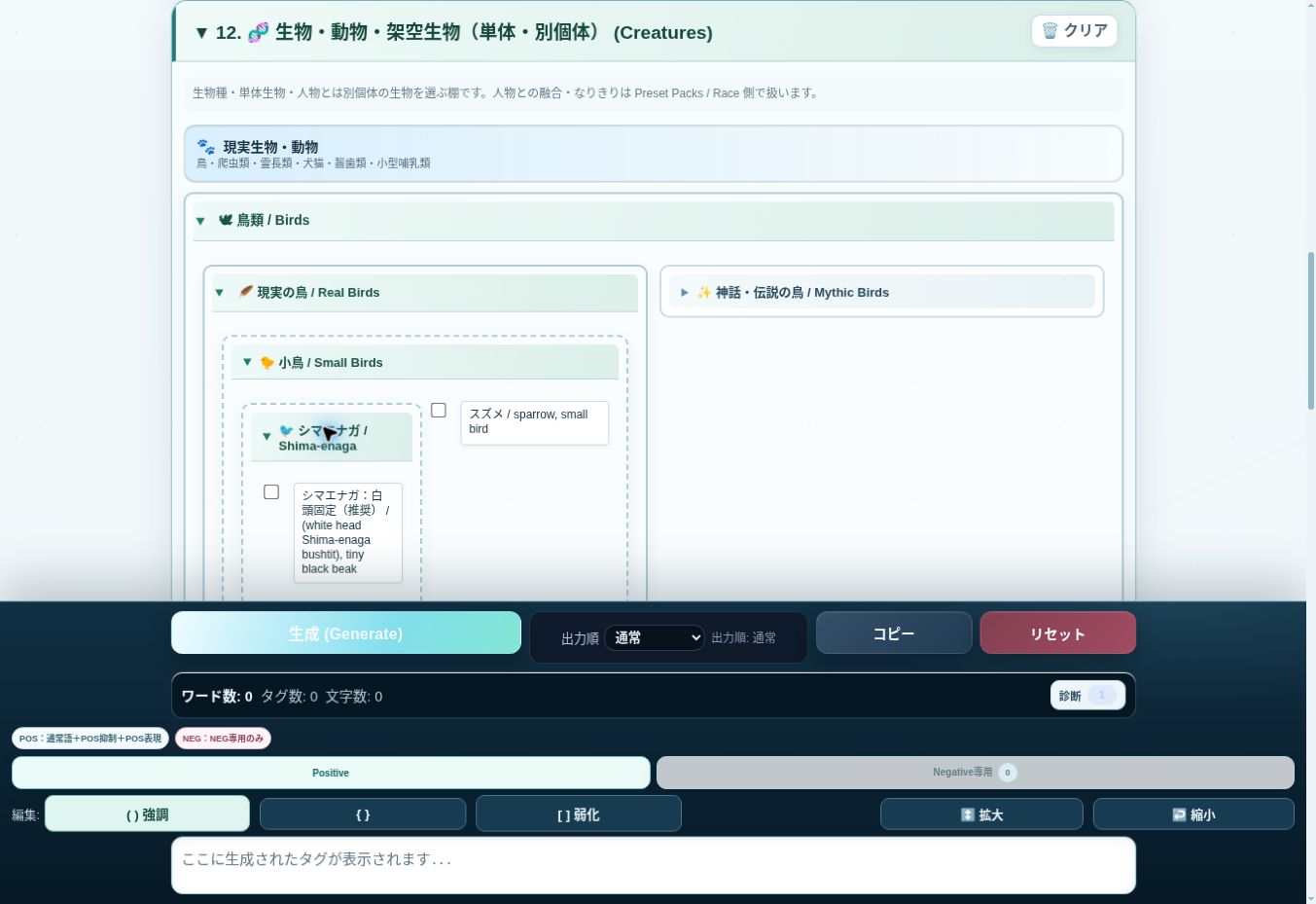The image size is (1316, 904).
Task: Switch to the Positive tab
Action: click(x=331, y=773)
